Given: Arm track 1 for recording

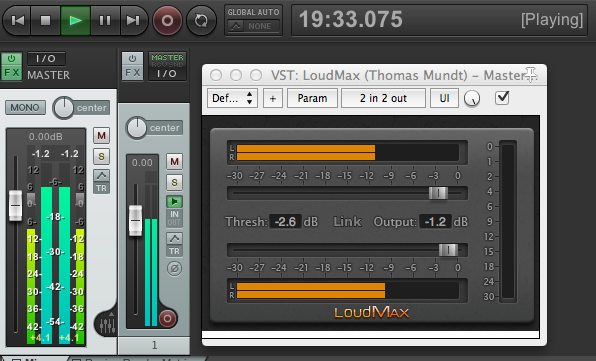Looking at the screenshot, I should tap(168, 318).
